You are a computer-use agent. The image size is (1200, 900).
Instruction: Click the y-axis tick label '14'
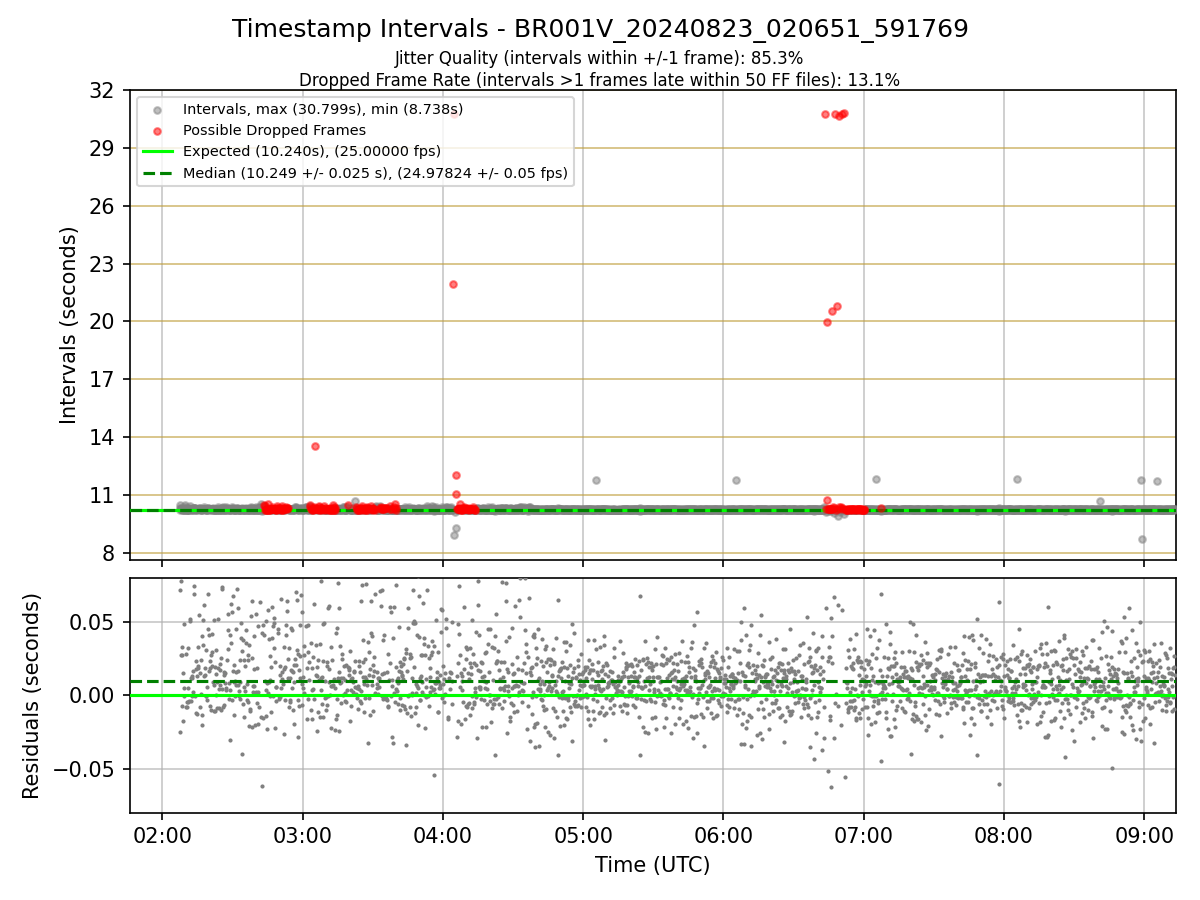(102, 438)
